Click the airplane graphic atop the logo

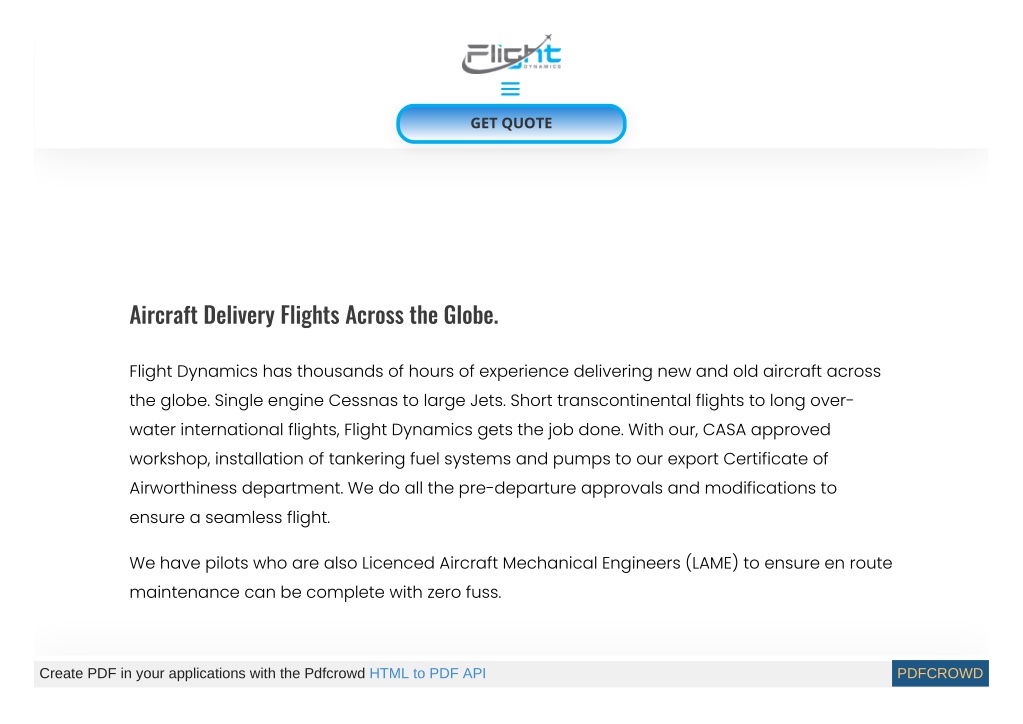[547, 38]
